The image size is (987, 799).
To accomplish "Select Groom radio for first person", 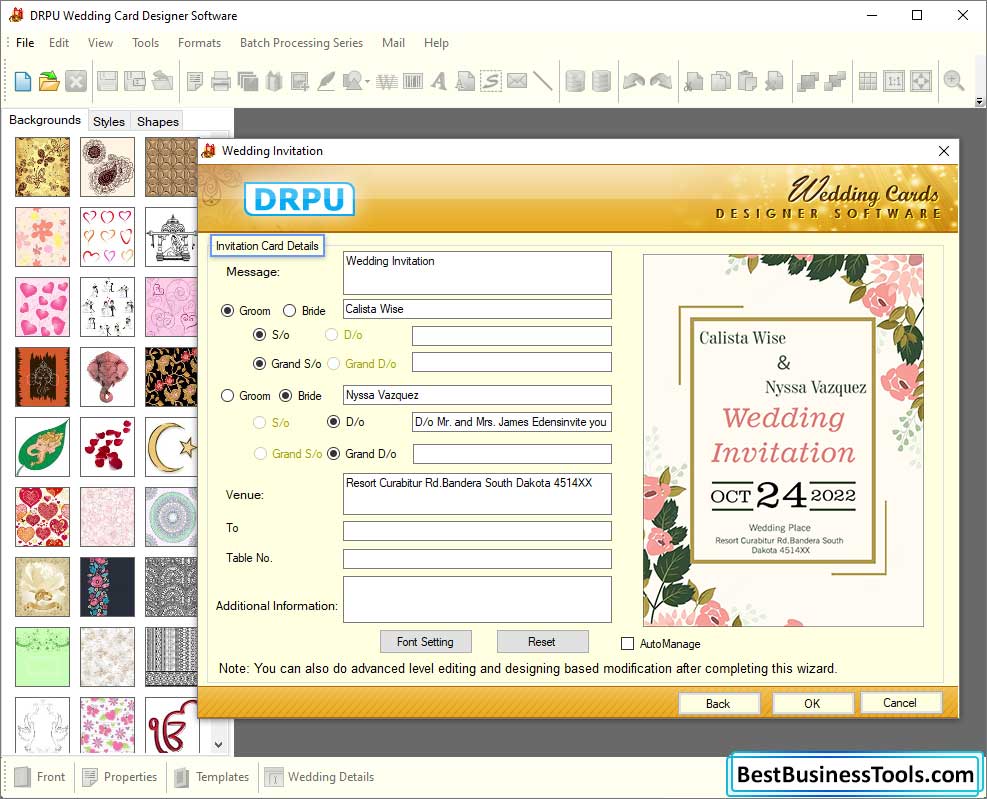I will 227,310.
